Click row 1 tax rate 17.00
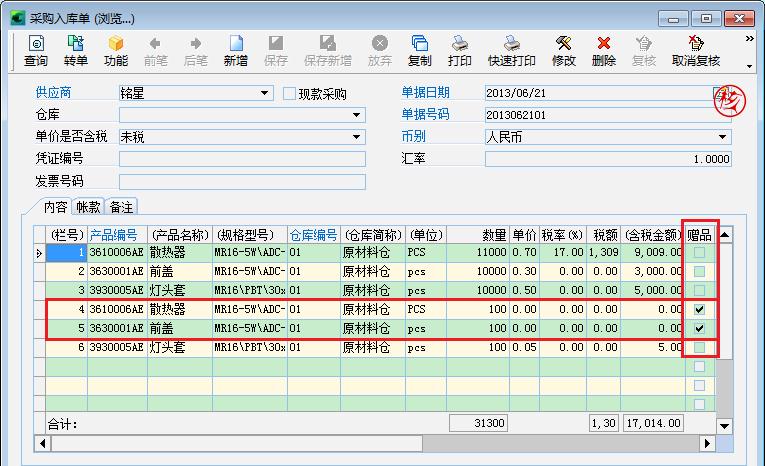 point(563,252)
